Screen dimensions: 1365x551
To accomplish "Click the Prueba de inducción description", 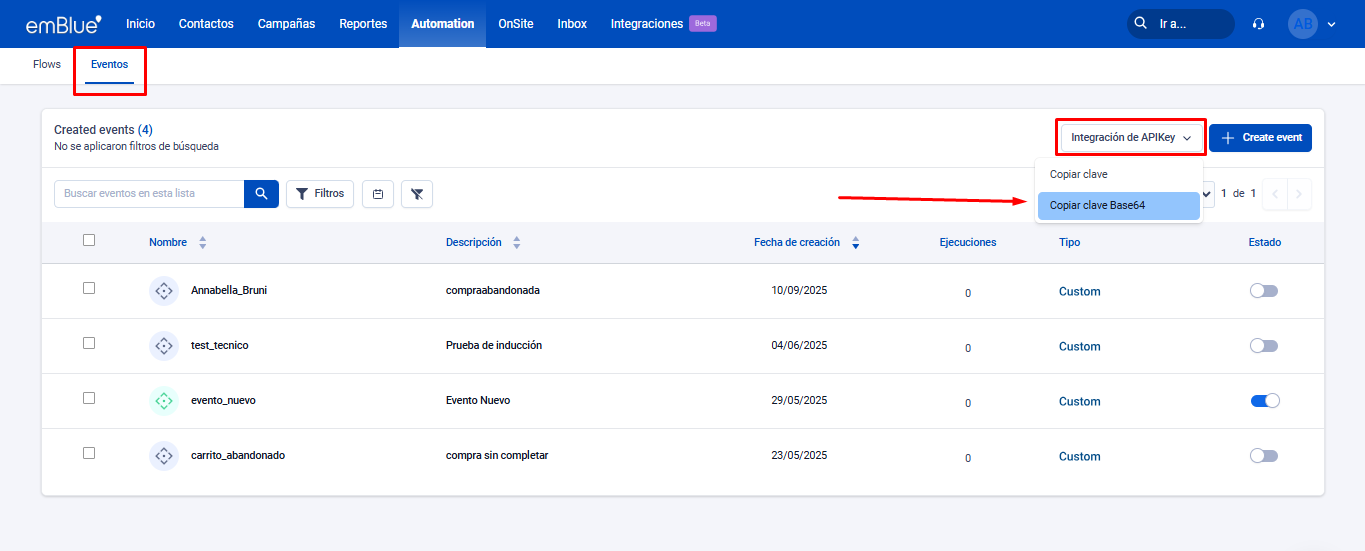I will pos(494,346).
